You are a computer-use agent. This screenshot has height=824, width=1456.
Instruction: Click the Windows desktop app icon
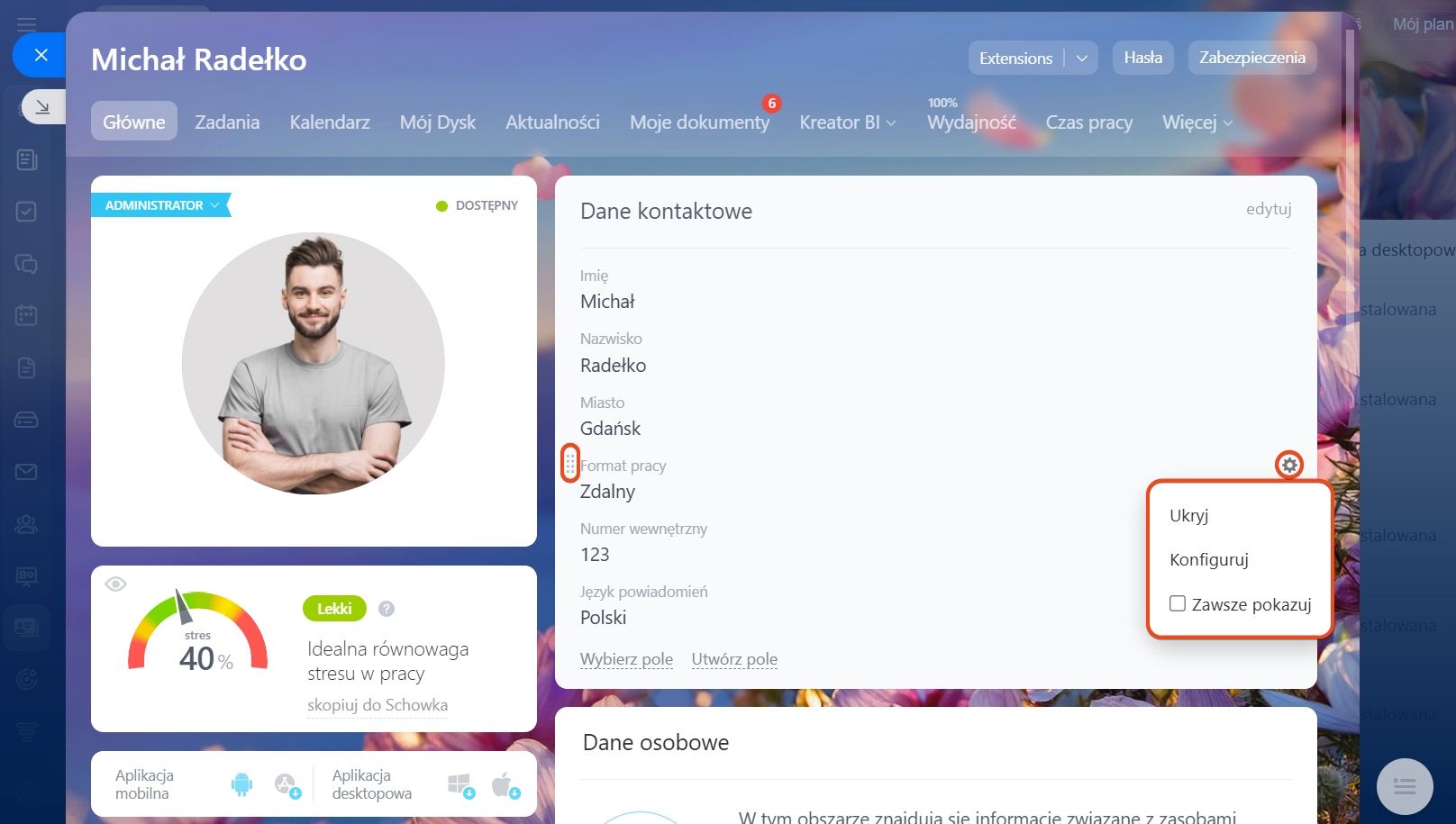click(461, 785)
